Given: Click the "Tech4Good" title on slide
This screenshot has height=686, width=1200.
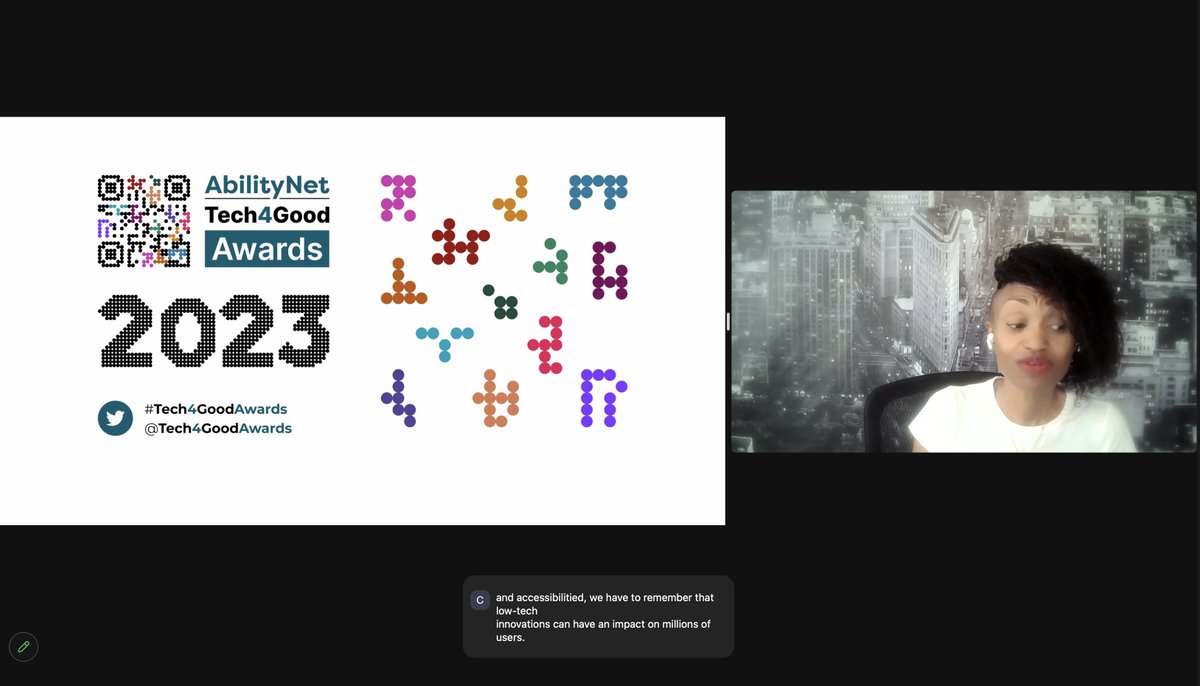Looking at the screenshot, I should coord(267,214).
